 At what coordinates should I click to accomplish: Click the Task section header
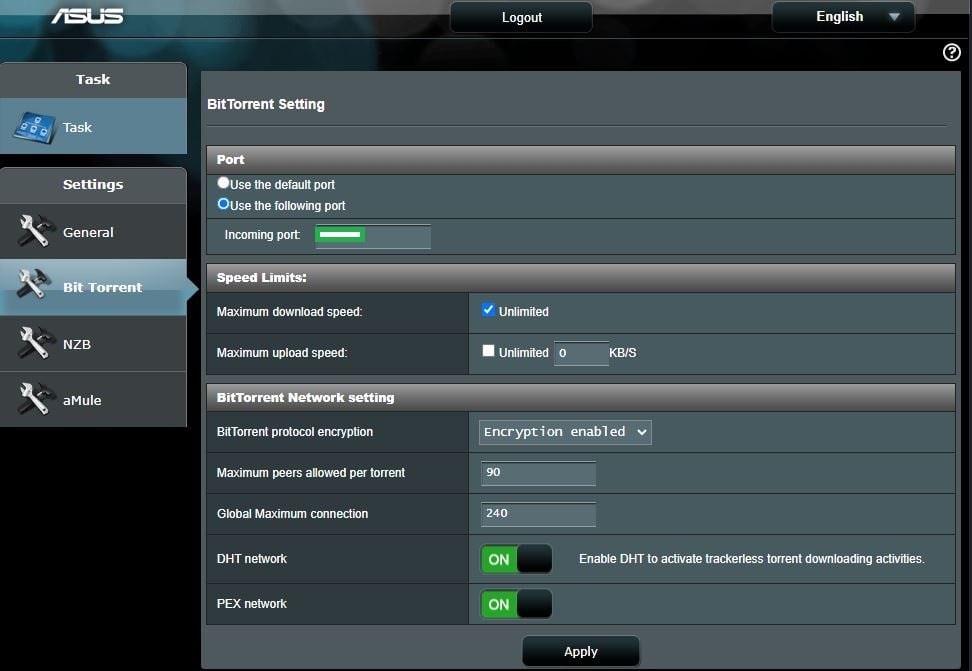[x=93, y=79]
